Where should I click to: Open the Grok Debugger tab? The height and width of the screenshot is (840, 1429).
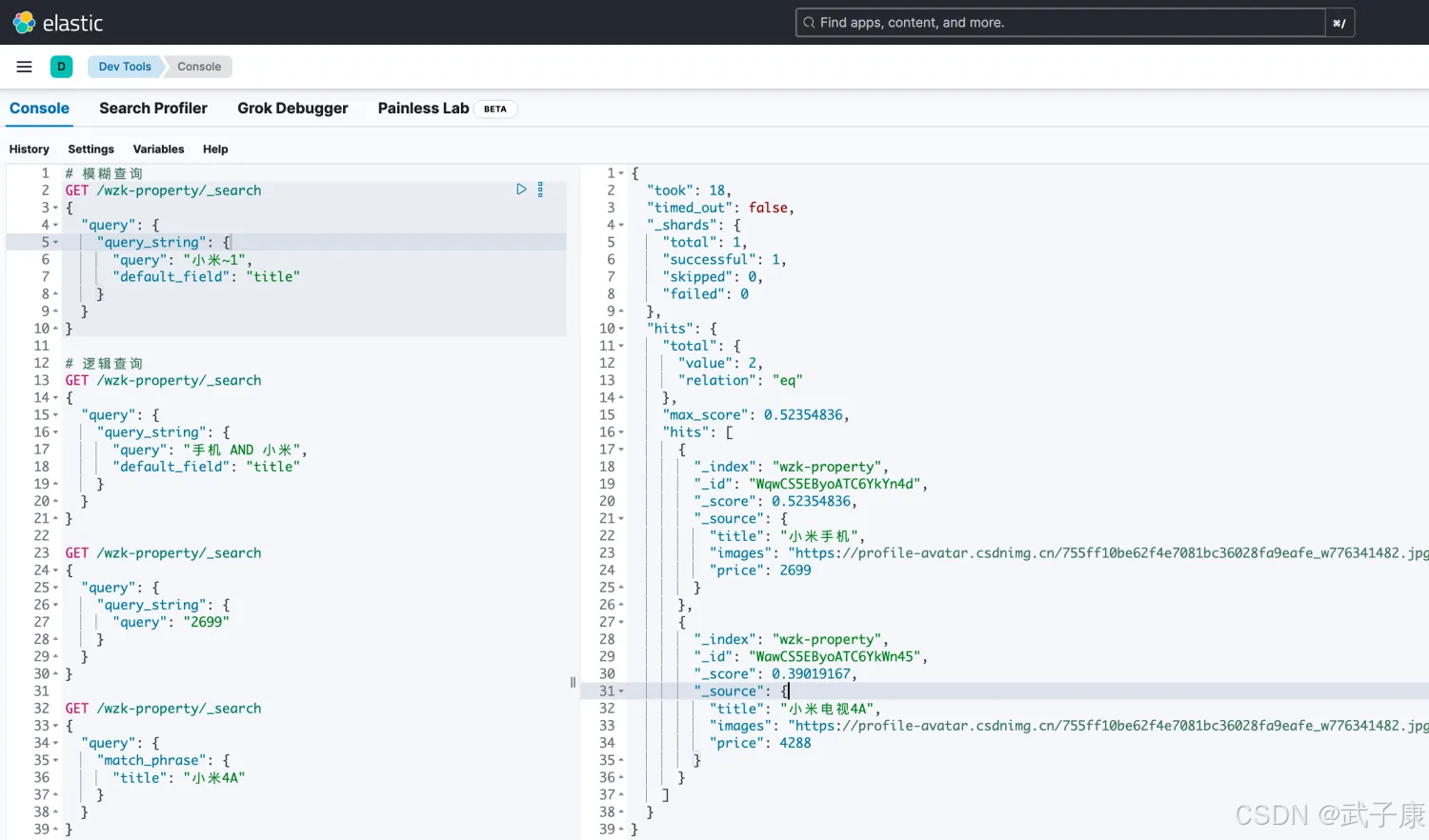292,109
